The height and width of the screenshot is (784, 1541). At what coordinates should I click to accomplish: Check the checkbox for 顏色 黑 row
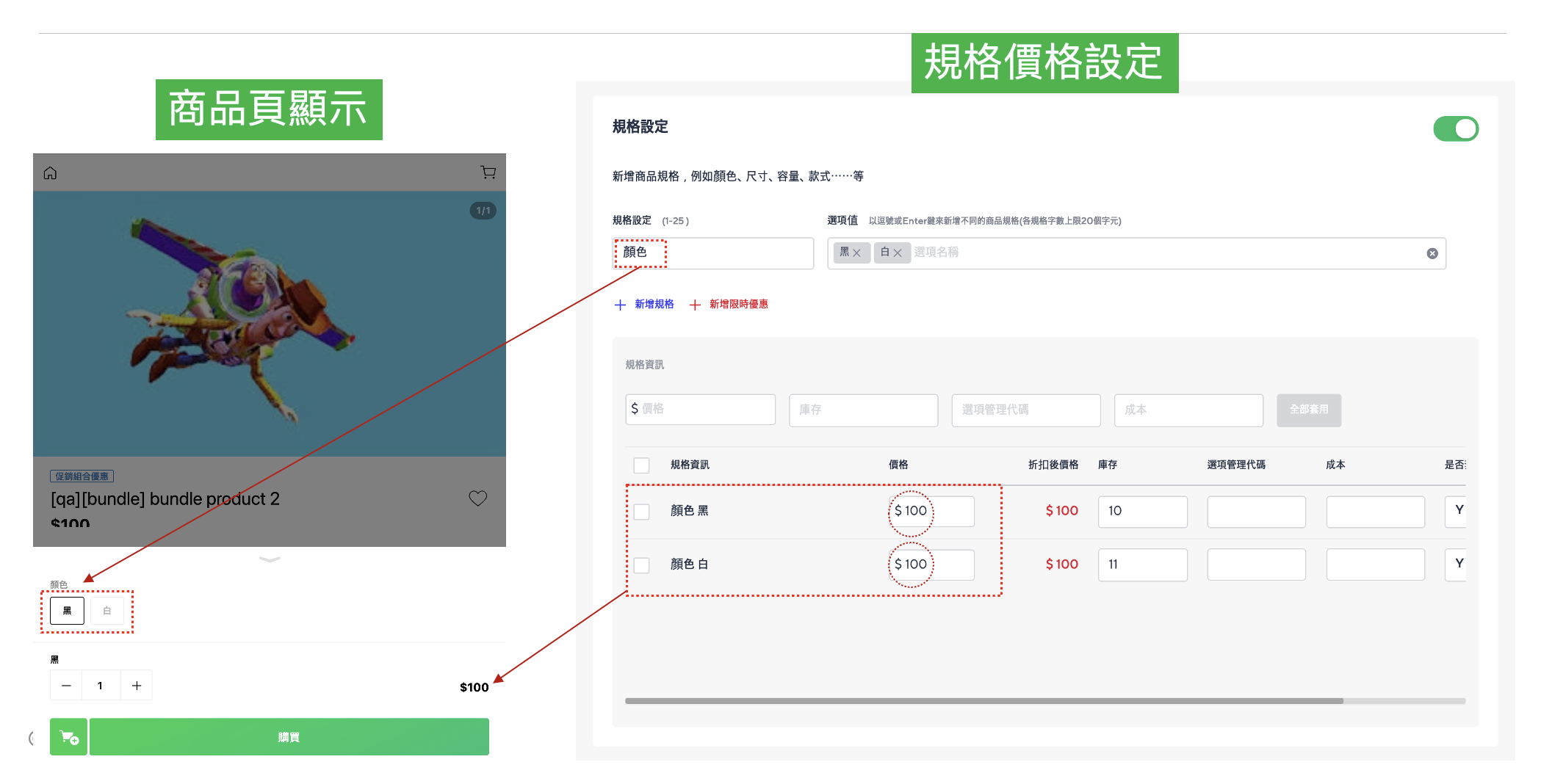point(642,512)
